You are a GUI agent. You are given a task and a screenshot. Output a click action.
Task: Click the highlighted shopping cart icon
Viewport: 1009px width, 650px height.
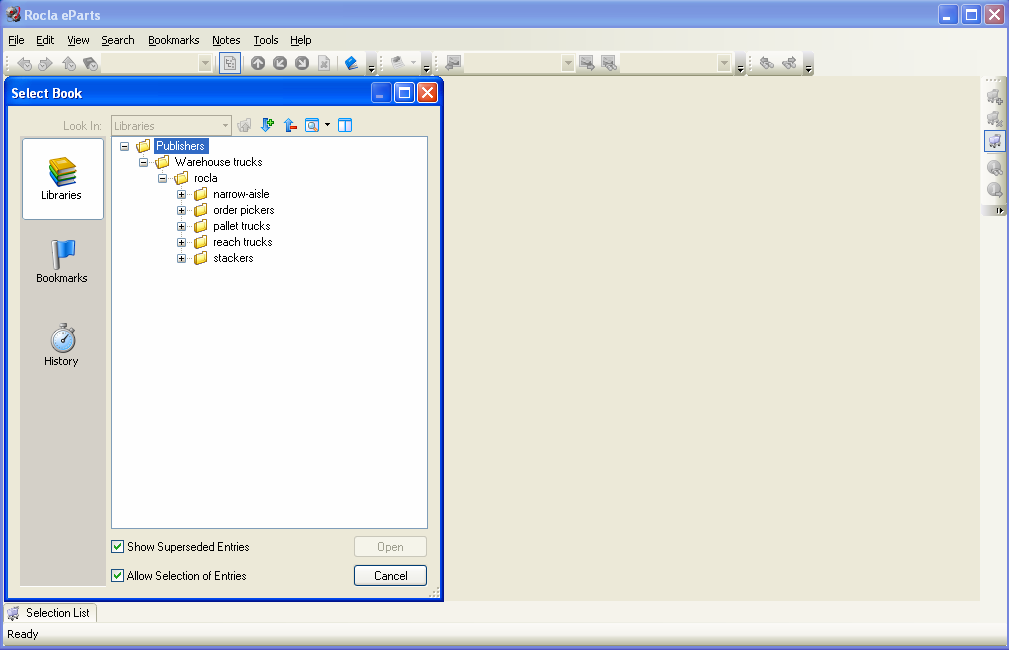(x=995, y=141)
